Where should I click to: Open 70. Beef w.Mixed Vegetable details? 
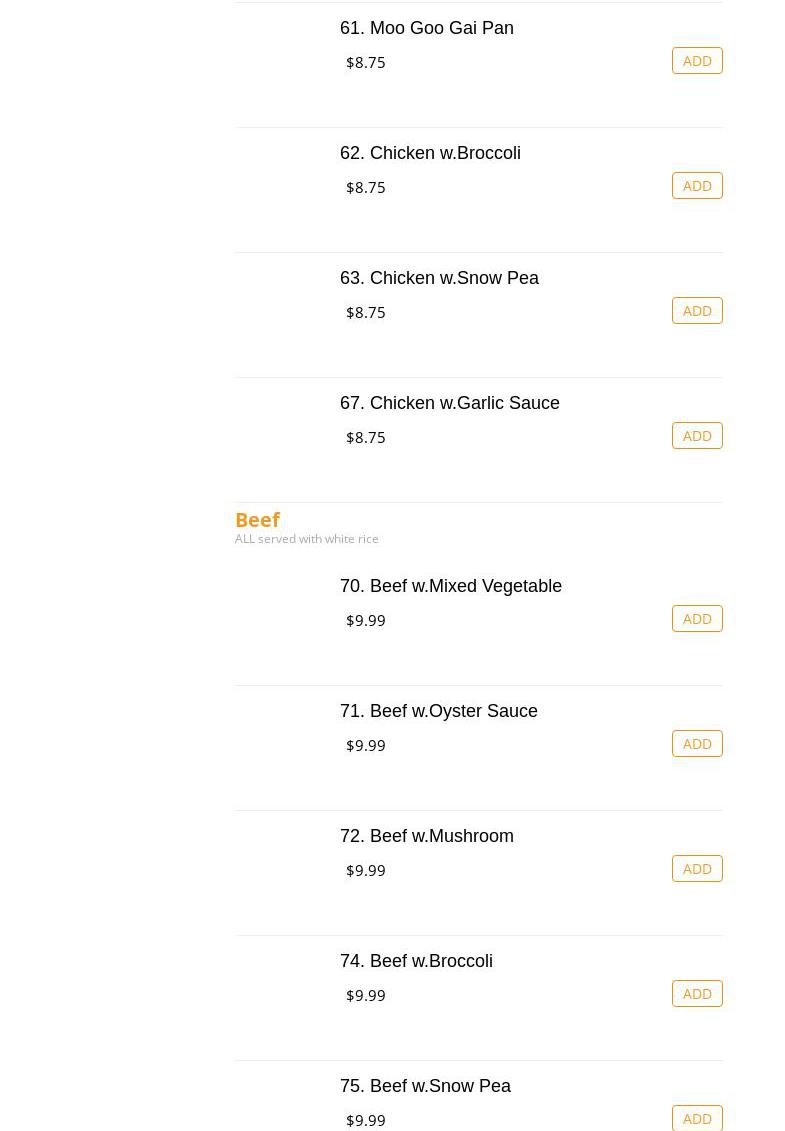(451, 586)
